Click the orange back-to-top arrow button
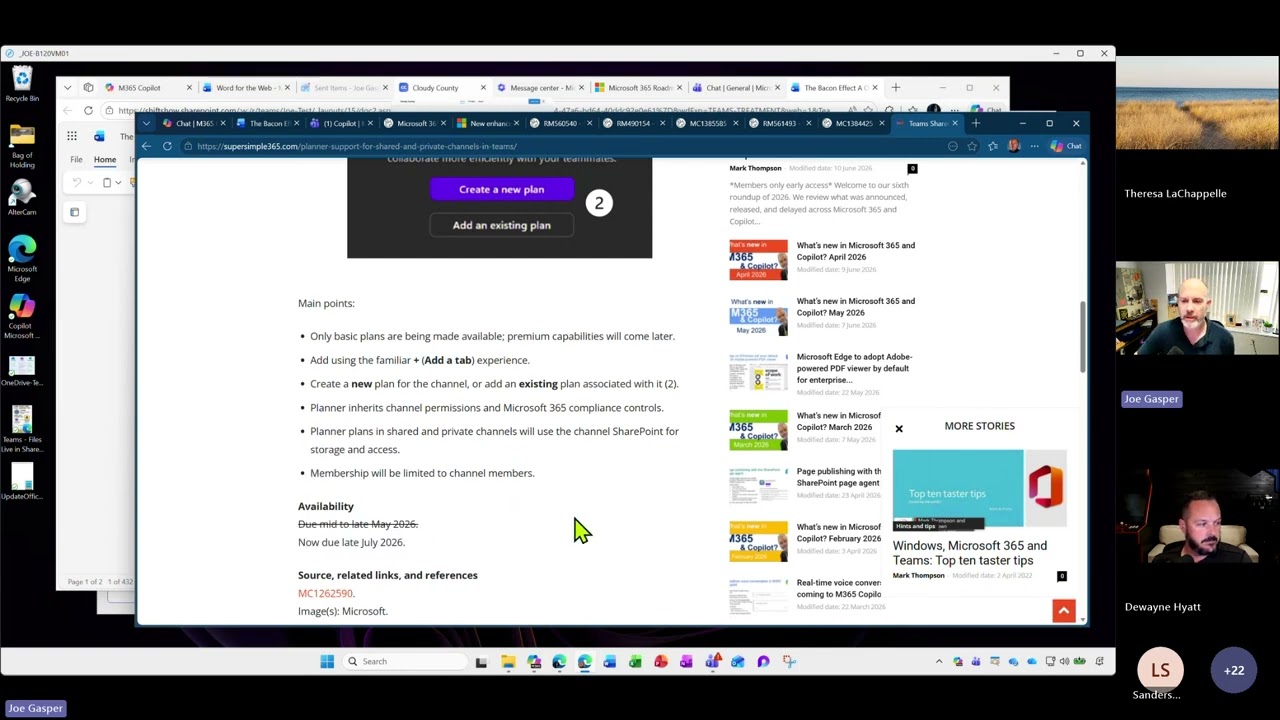This screenshot has width=1280, height=720. pos(1063,611)
